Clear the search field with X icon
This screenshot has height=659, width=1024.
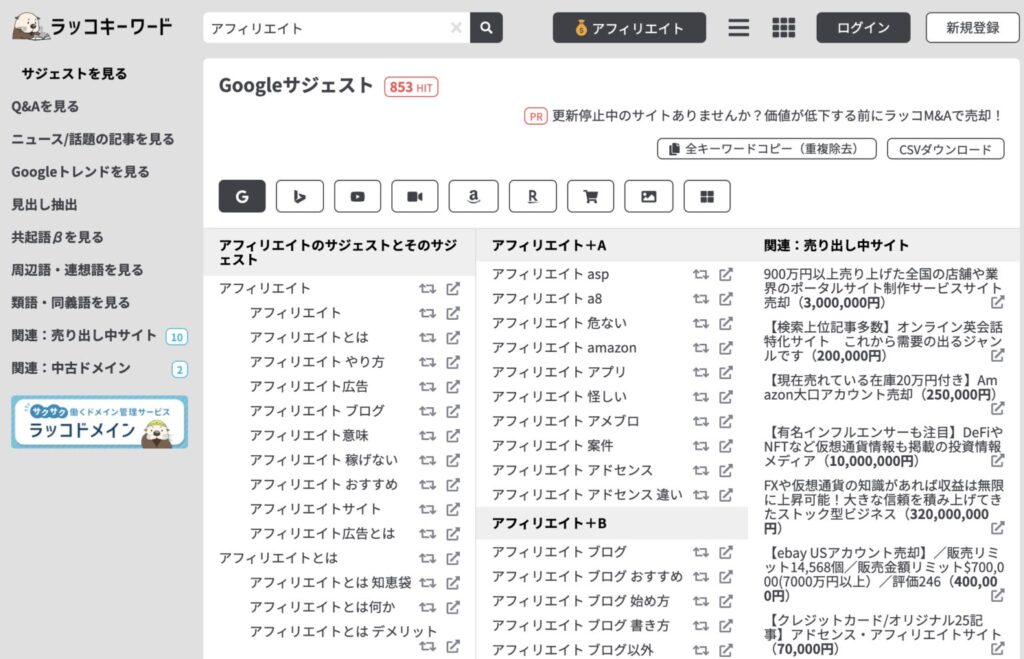point(456,27)
